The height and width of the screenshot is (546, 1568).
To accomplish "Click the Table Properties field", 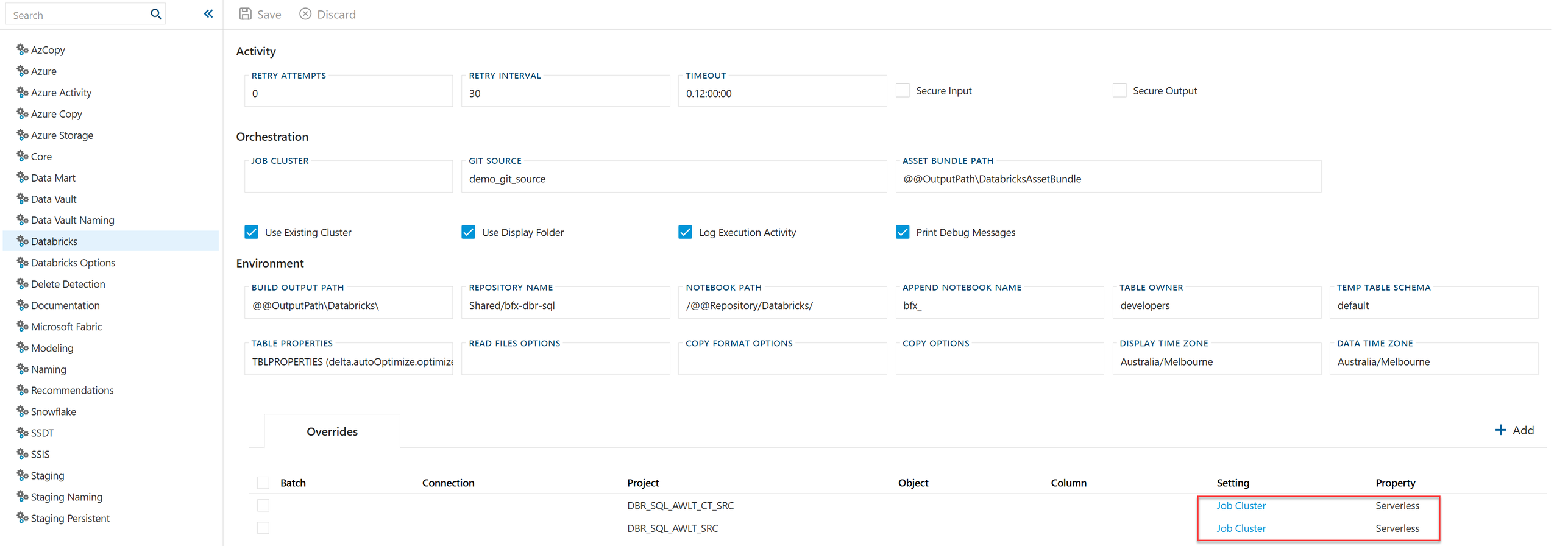I will click(x=349, y=359).
